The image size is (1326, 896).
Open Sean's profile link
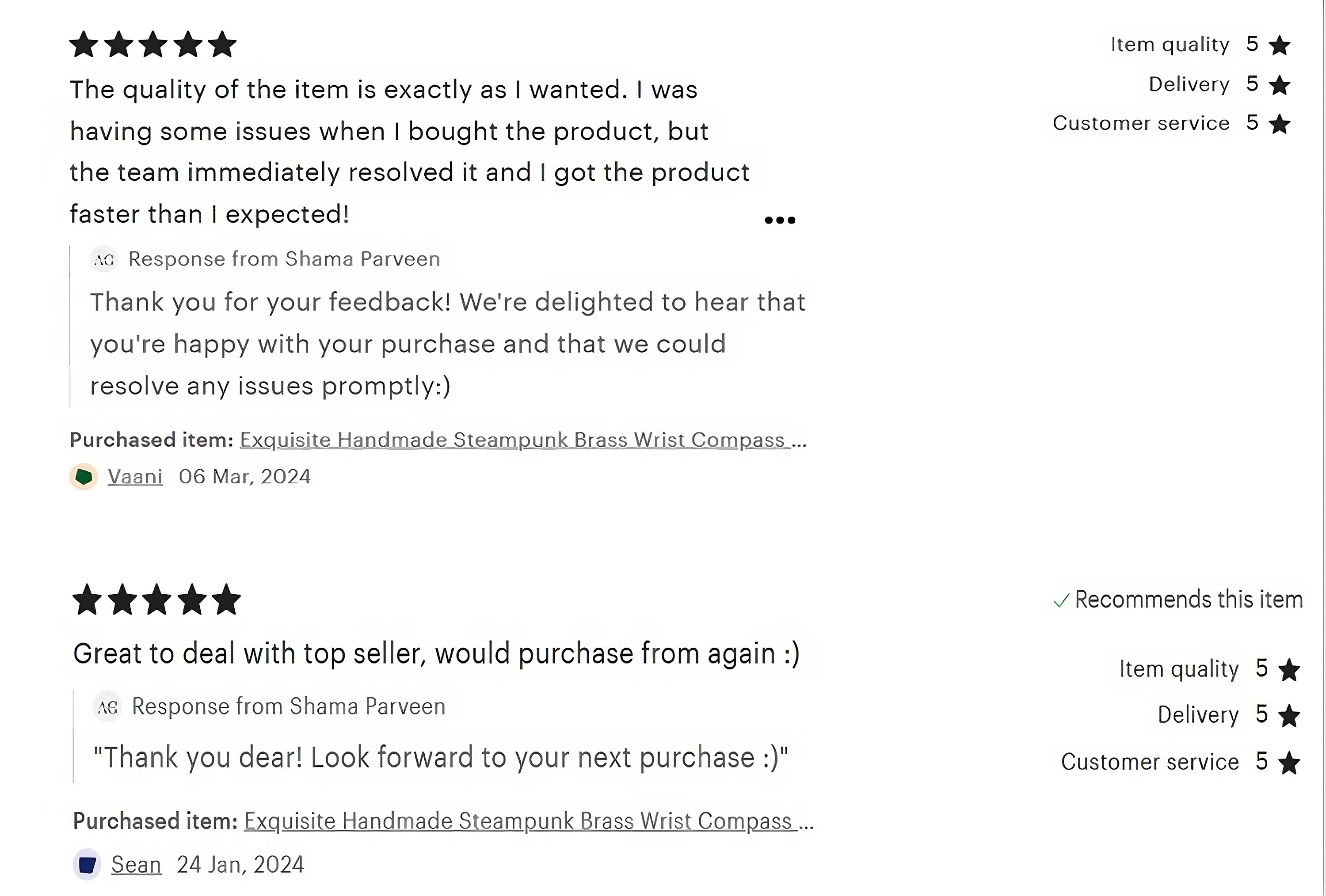[137, 865]
